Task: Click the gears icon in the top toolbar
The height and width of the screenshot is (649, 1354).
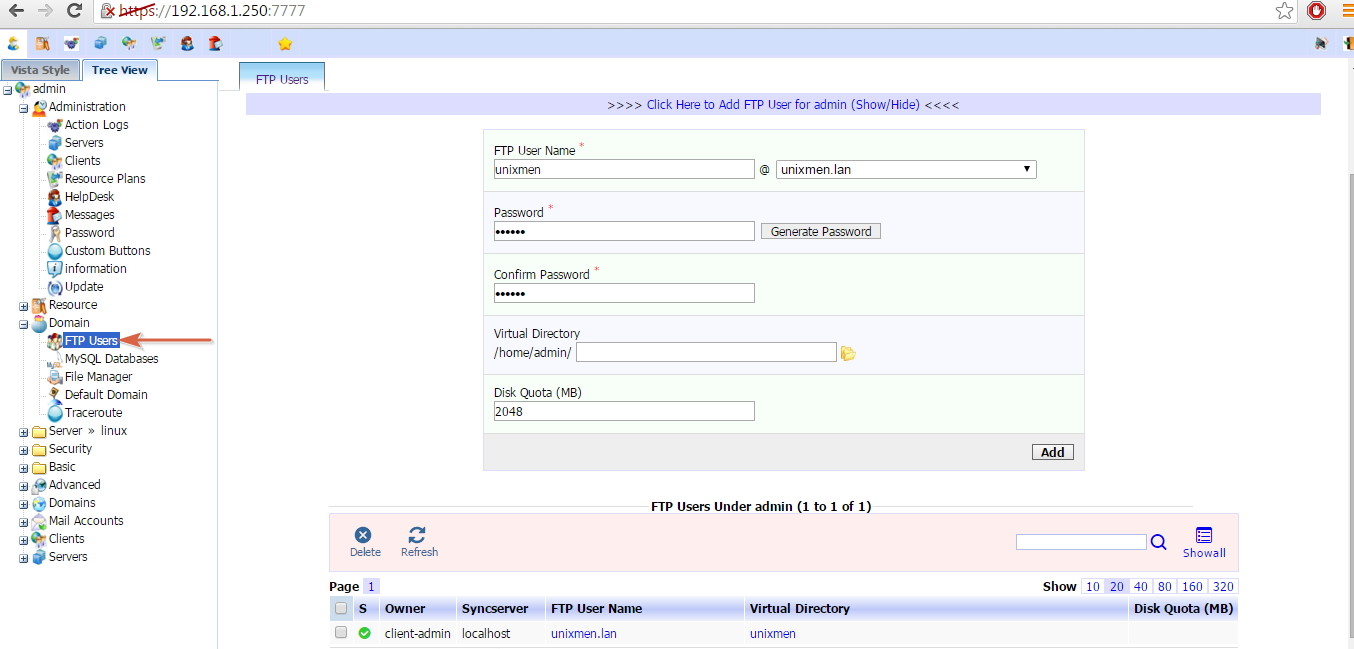Action: click(71, 44)
